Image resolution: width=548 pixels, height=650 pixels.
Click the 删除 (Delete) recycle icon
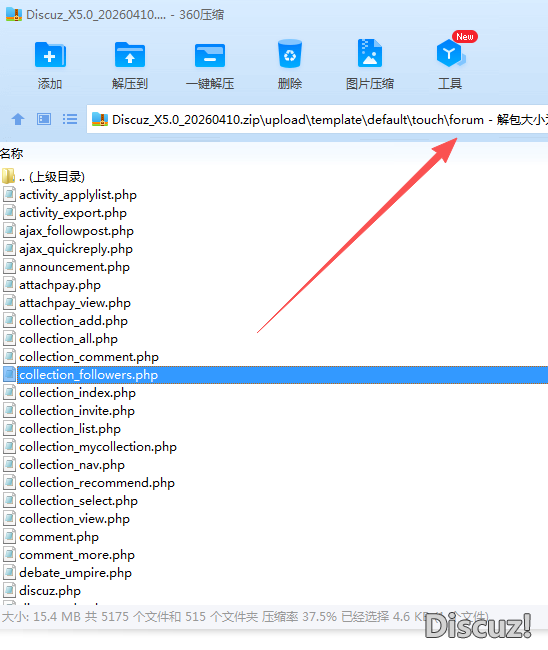point(290,53)
